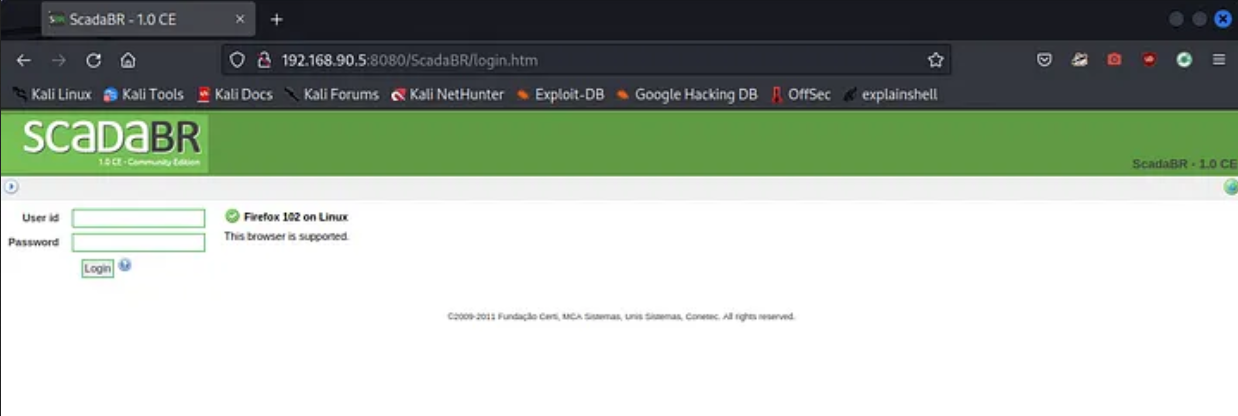Open the Google Hacking DB bookmark

pyautogui.click(x=686, y=95)
